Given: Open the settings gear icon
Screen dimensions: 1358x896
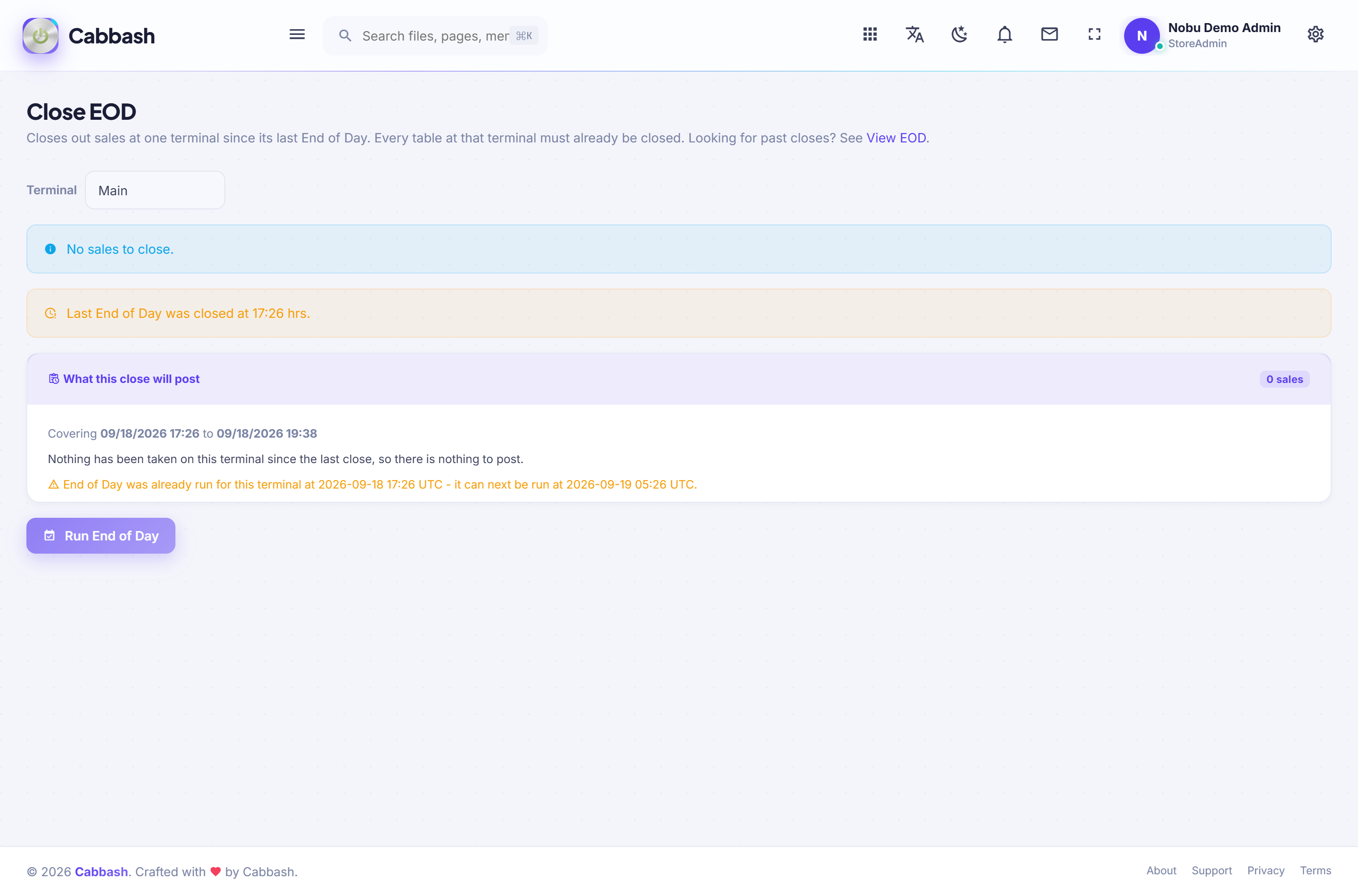Looking at the screenshot, I should pyautogui.click(x=1315, y=34).
